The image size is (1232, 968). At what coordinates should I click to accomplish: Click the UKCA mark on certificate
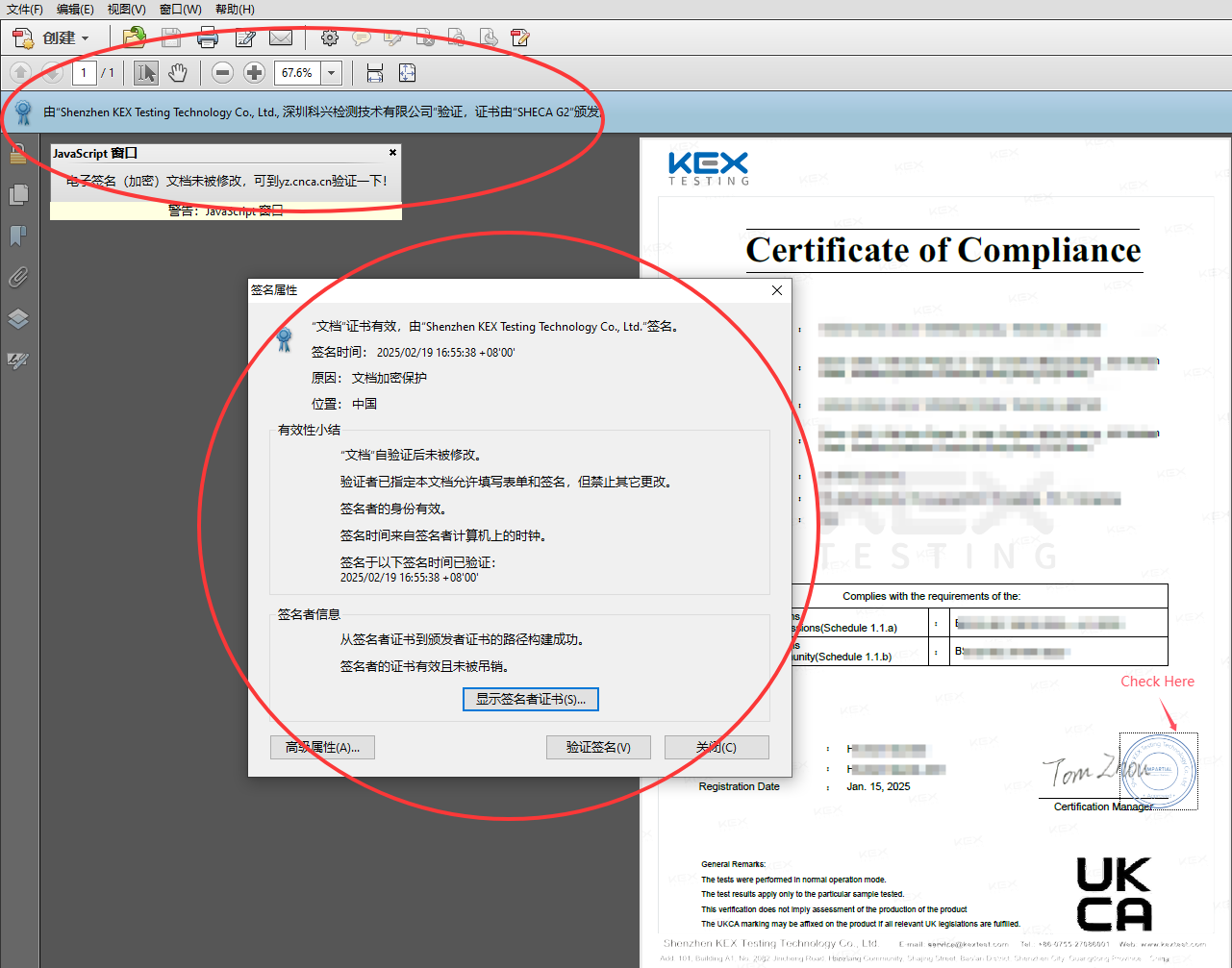(1115, 894)
